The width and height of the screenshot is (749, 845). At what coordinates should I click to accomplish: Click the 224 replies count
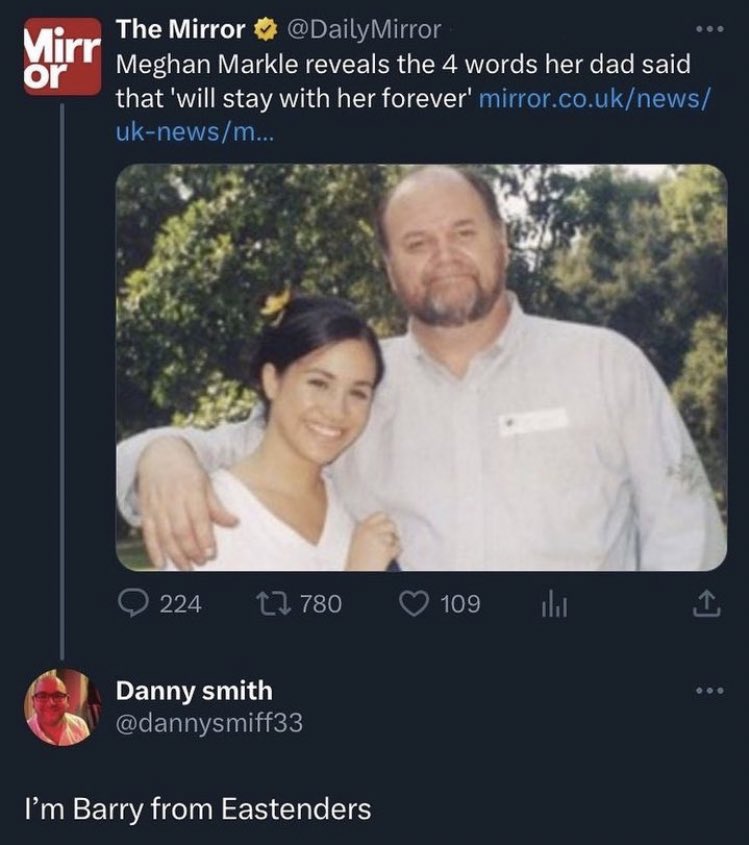point(181,604)
